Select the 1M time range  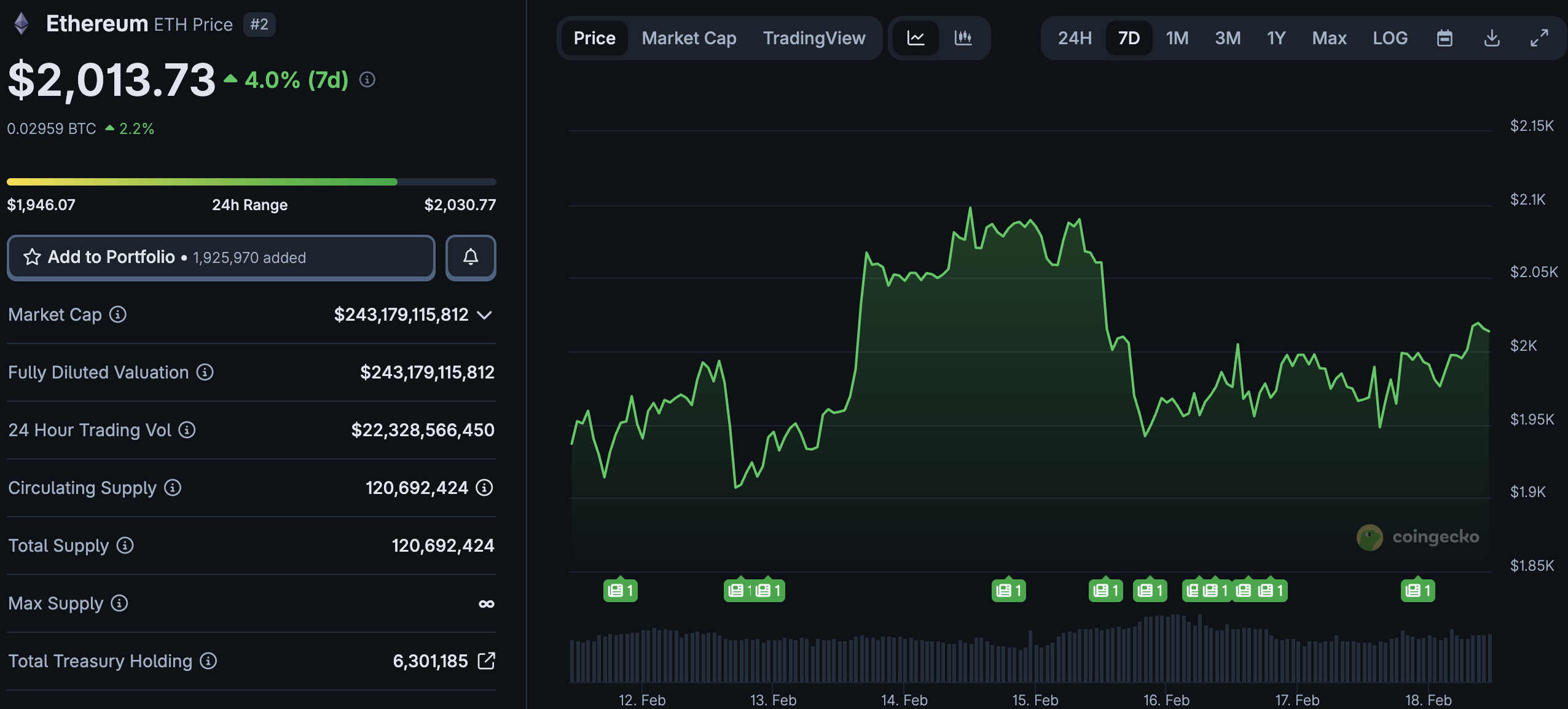tap(1177, 38)
